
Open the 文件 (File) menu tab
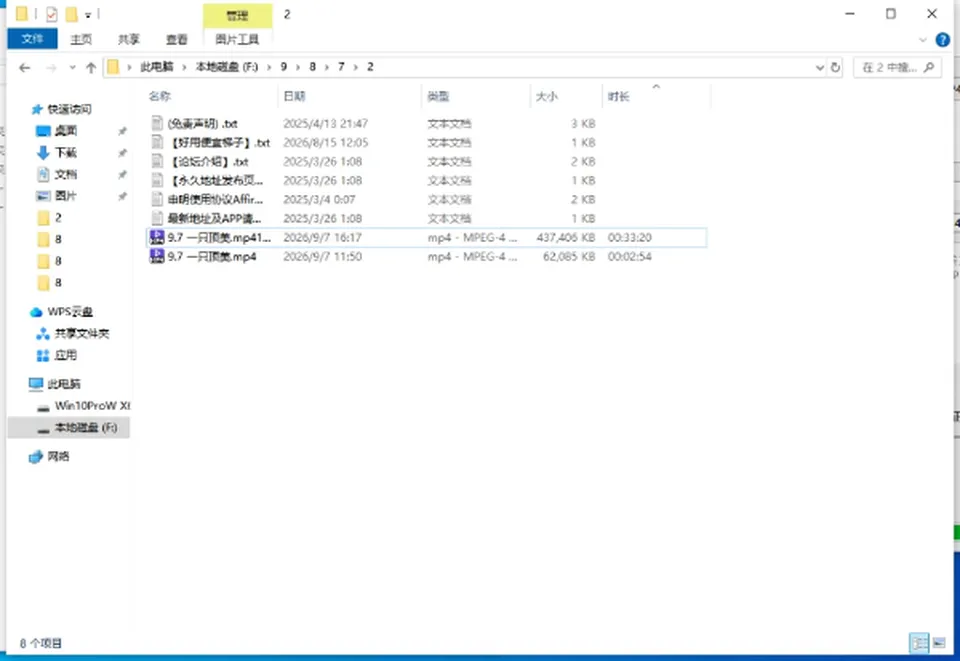tap(32, 39)
